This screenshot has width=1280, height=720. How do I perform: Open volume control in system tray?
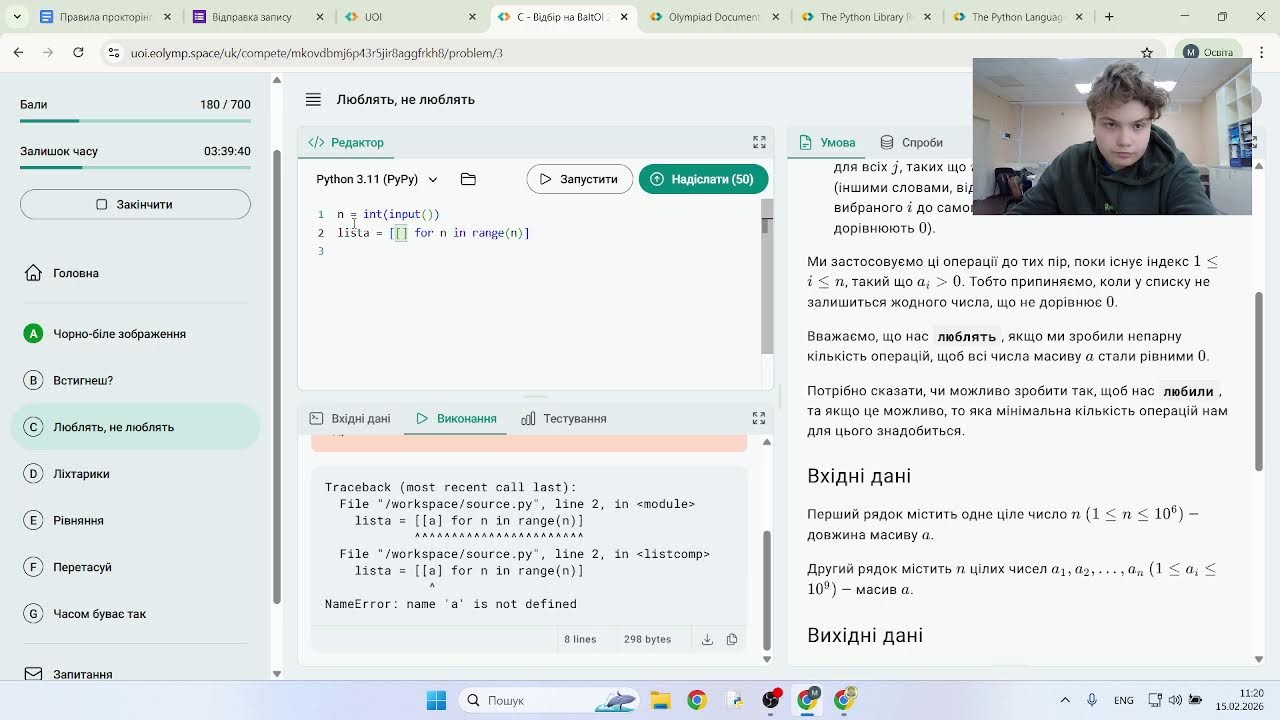1175,700
